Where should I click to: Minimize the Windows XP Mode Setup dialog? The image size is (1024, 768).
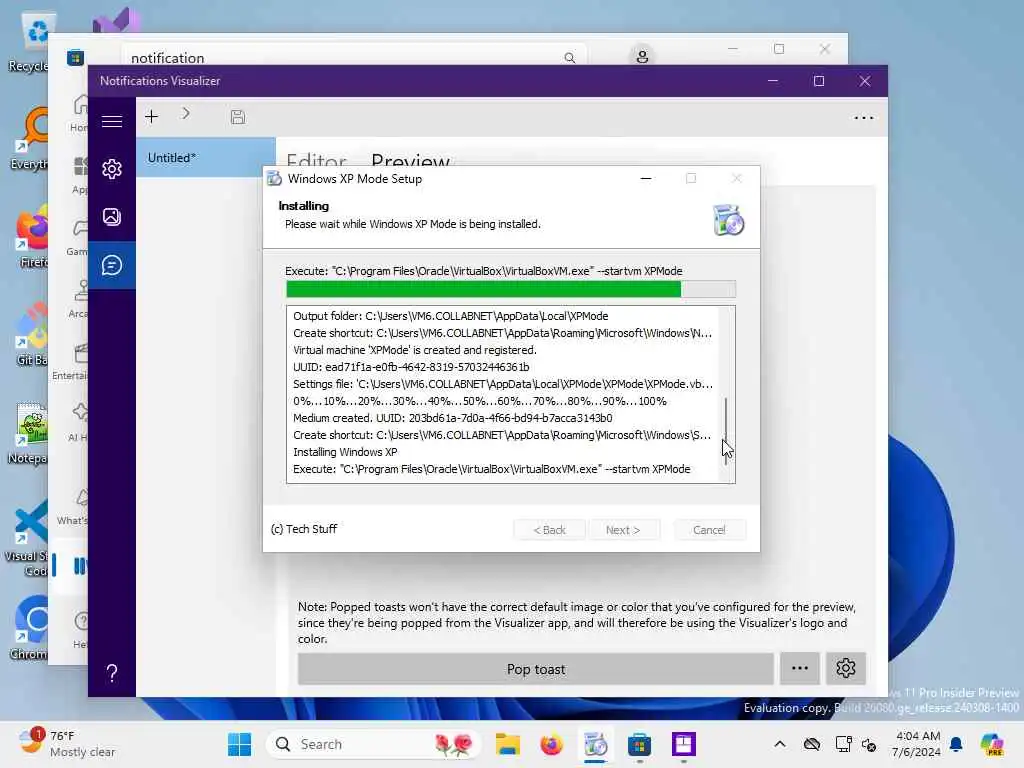pyautogui.click(x=646, y=178)
